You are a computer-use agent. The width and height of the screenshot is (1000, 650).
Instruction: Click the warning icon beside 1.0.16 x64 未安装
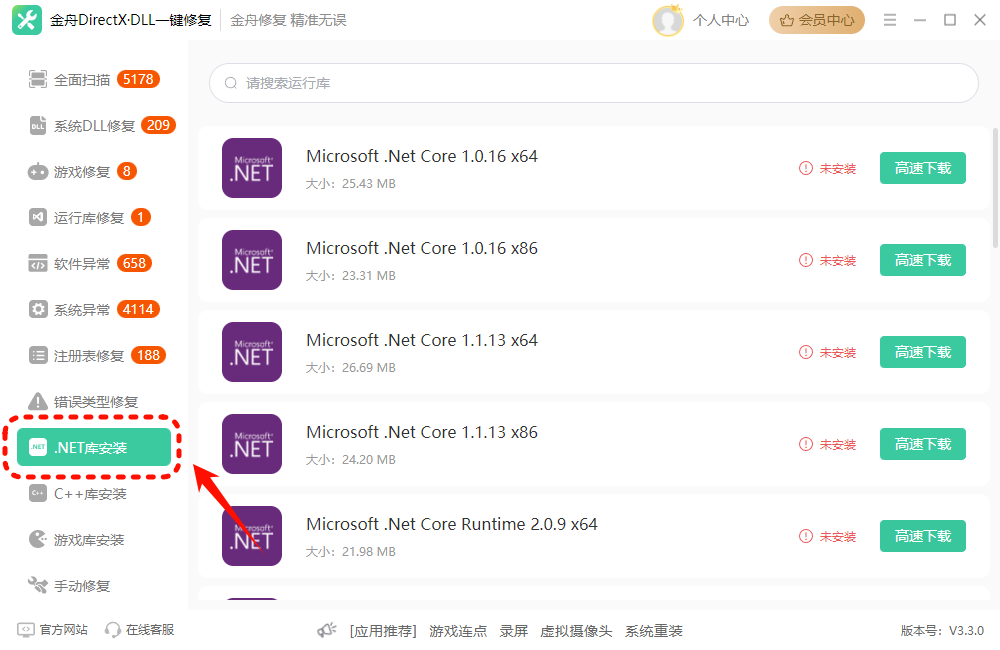[806, 168]
